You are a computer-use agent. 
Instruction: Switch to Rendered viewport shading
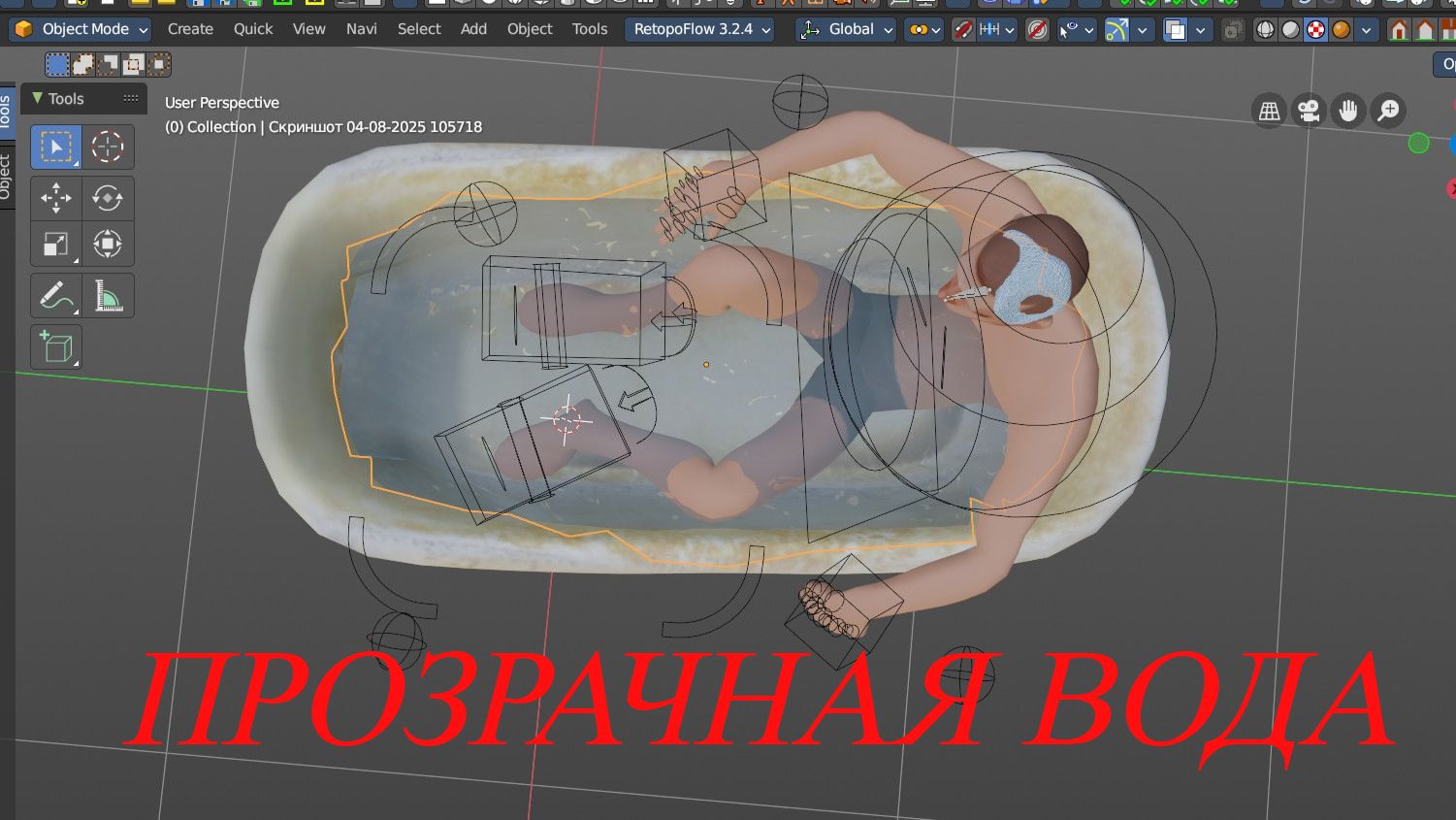(x=1341, y=30)
